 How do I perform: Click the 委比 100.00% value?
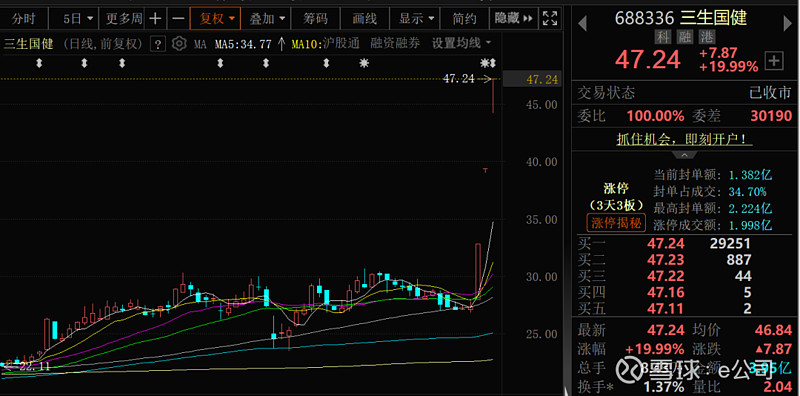pos(655,116)
